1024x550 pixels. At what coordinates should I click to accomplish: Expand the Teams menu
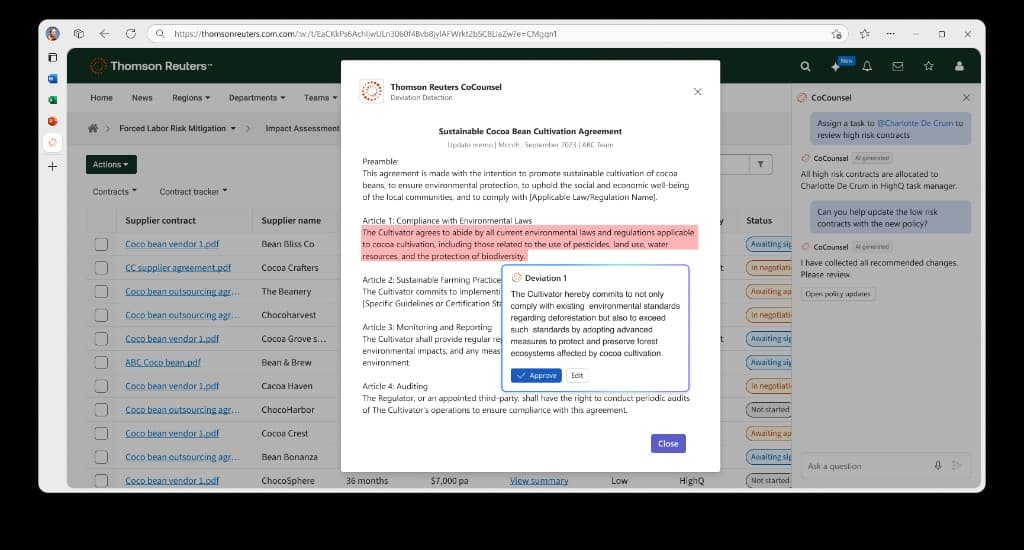point(320,97)
